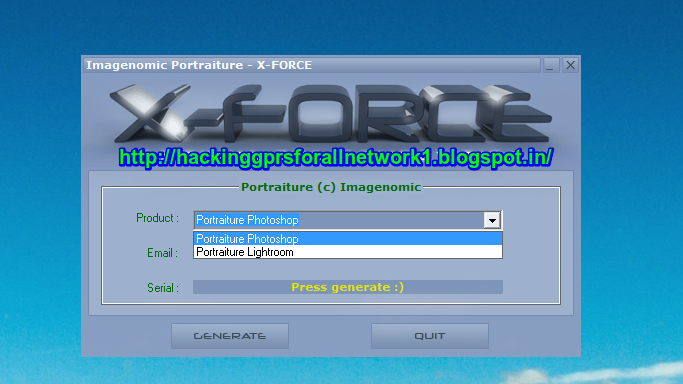Select Portraiture Photoshop from the list
The width and height of the screenshot is (683, 384).
pos(348,239)
